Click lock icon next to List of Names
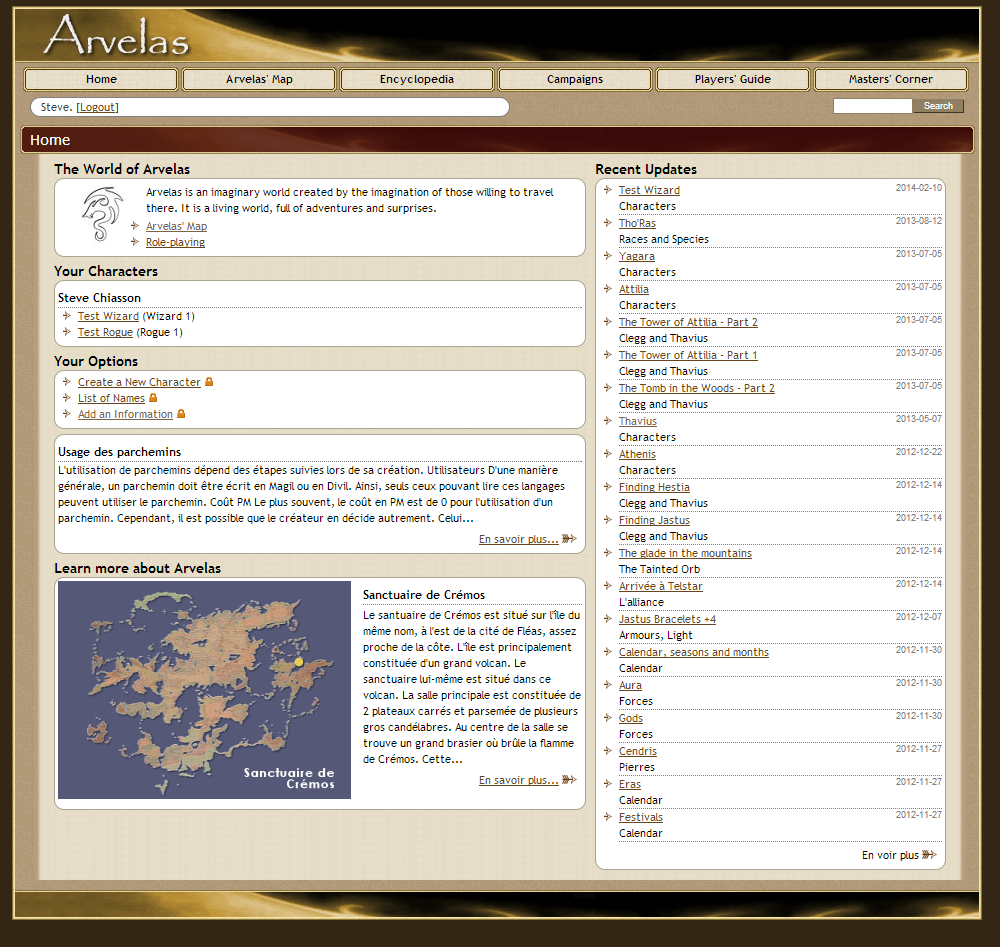1000x947 pixels. [x=153, y=398]
